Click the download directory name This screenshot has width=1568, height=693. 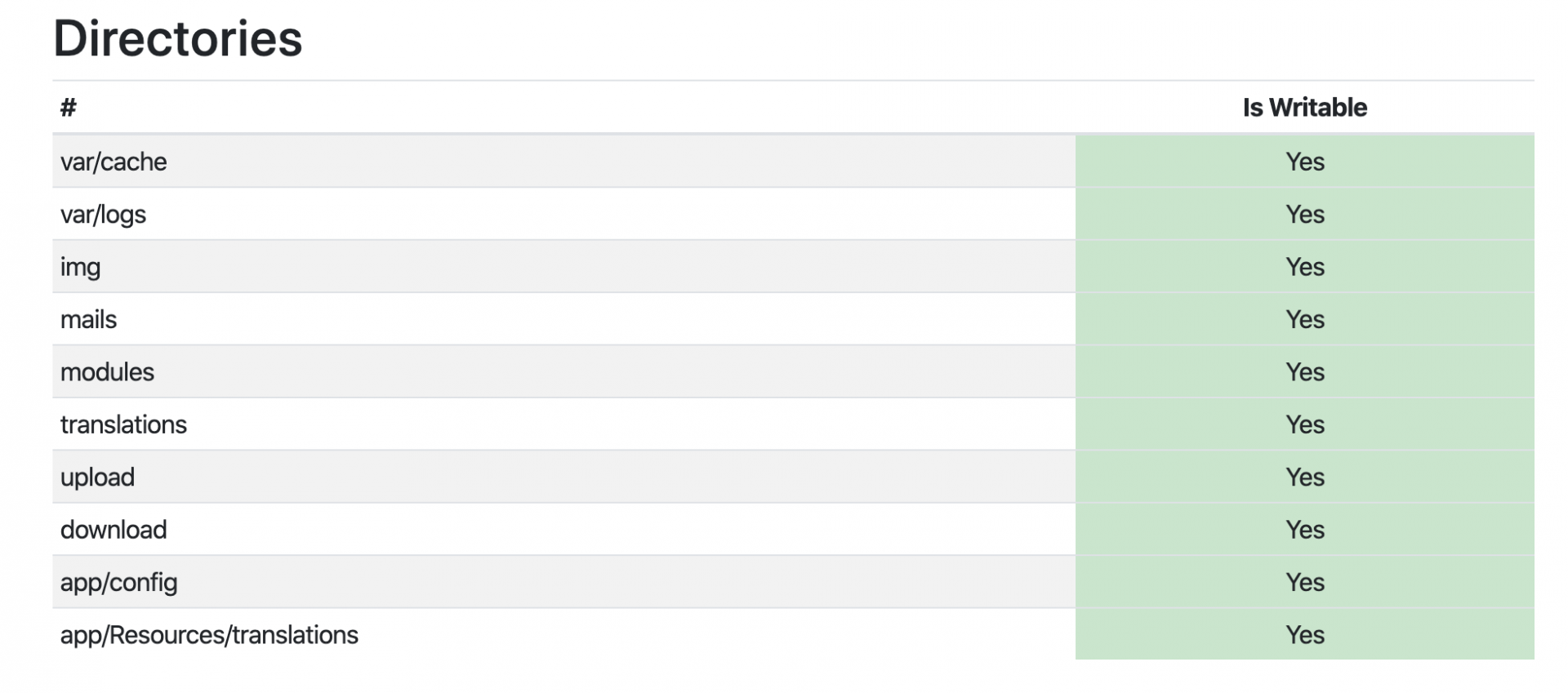pos(114,530)
